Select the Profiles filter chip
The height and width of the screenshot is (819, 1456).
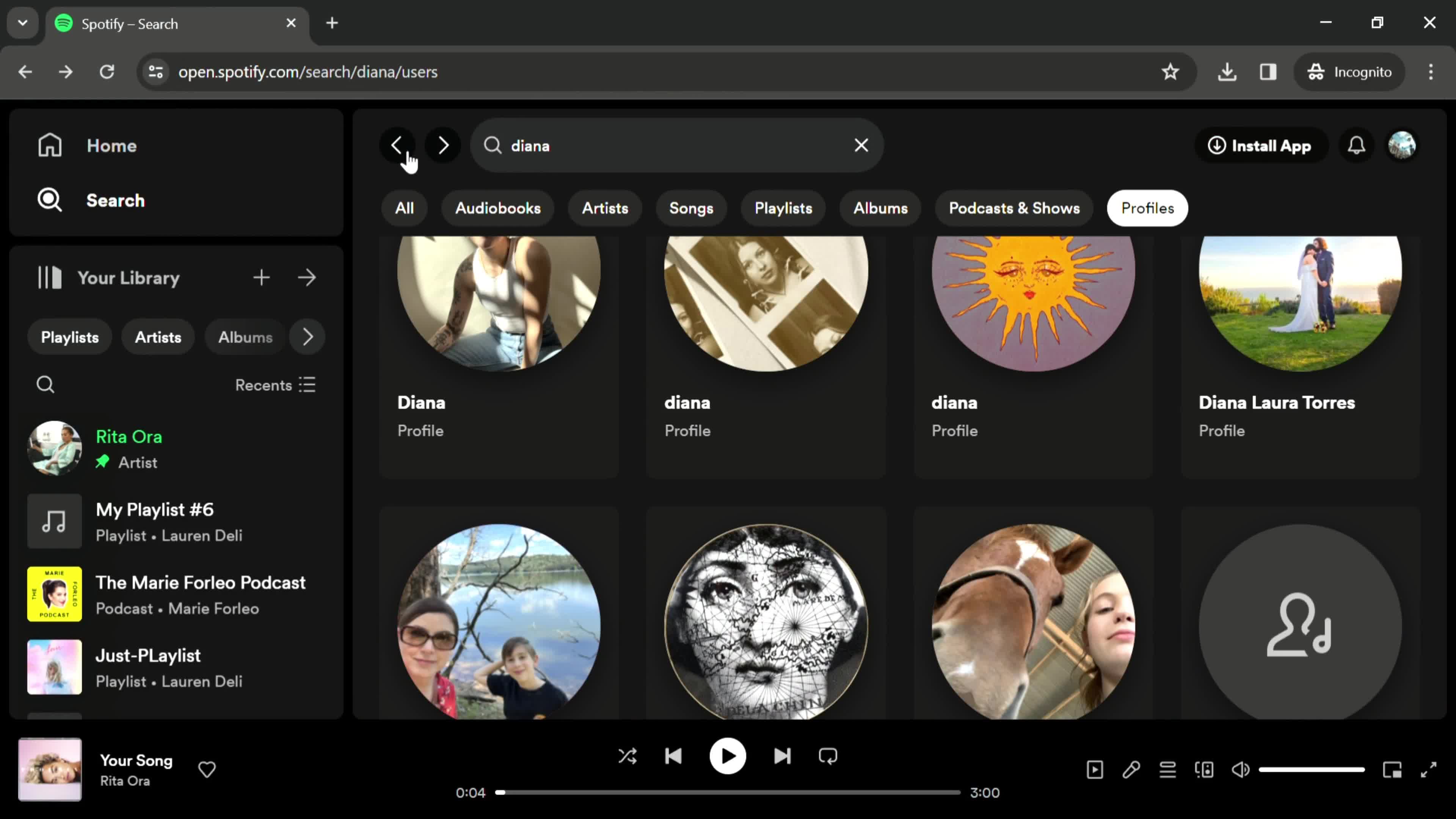click(x=1147, y=208)
